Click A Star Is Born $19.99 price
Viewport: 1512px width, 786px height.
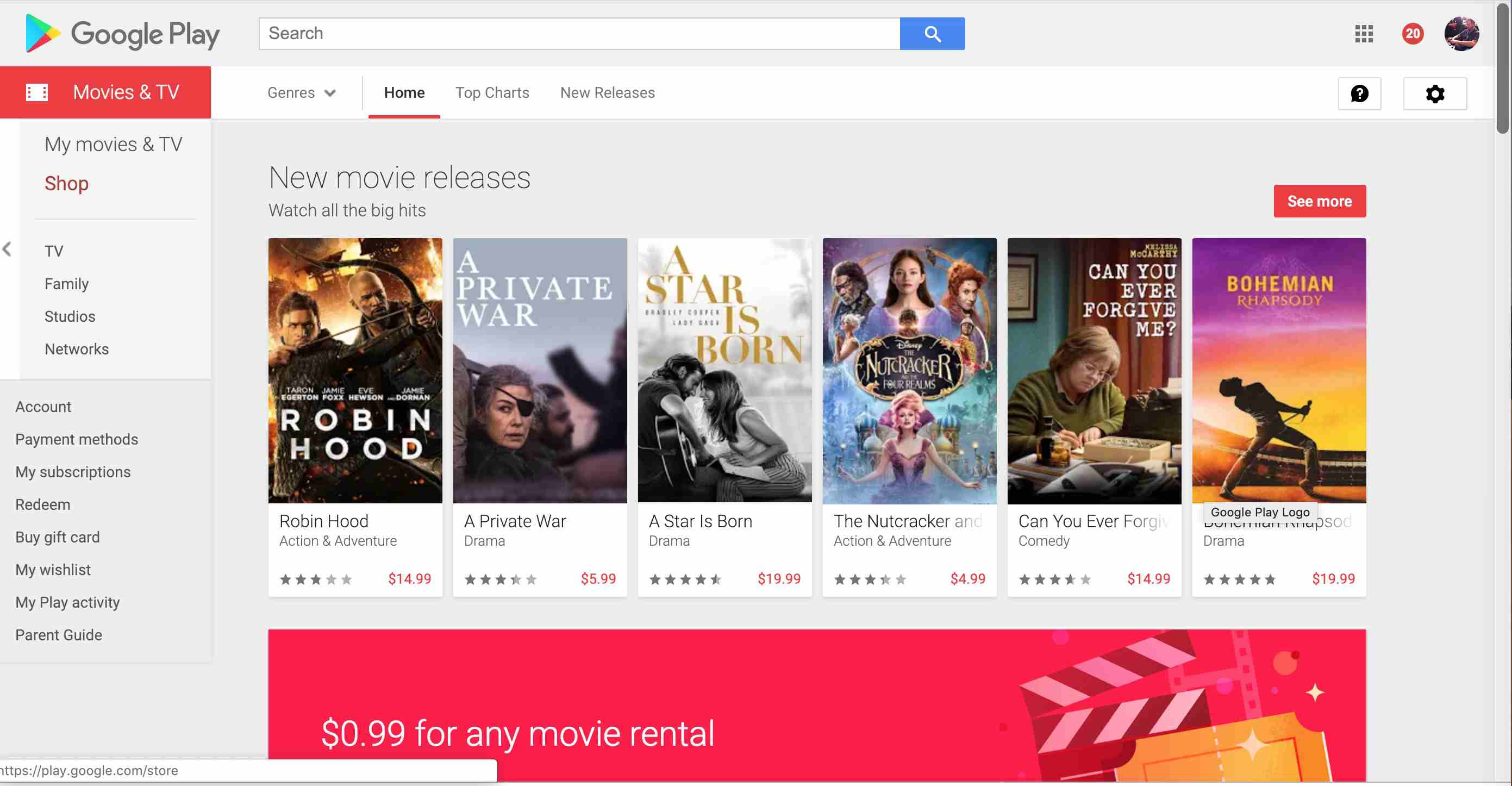coord(779,579)
